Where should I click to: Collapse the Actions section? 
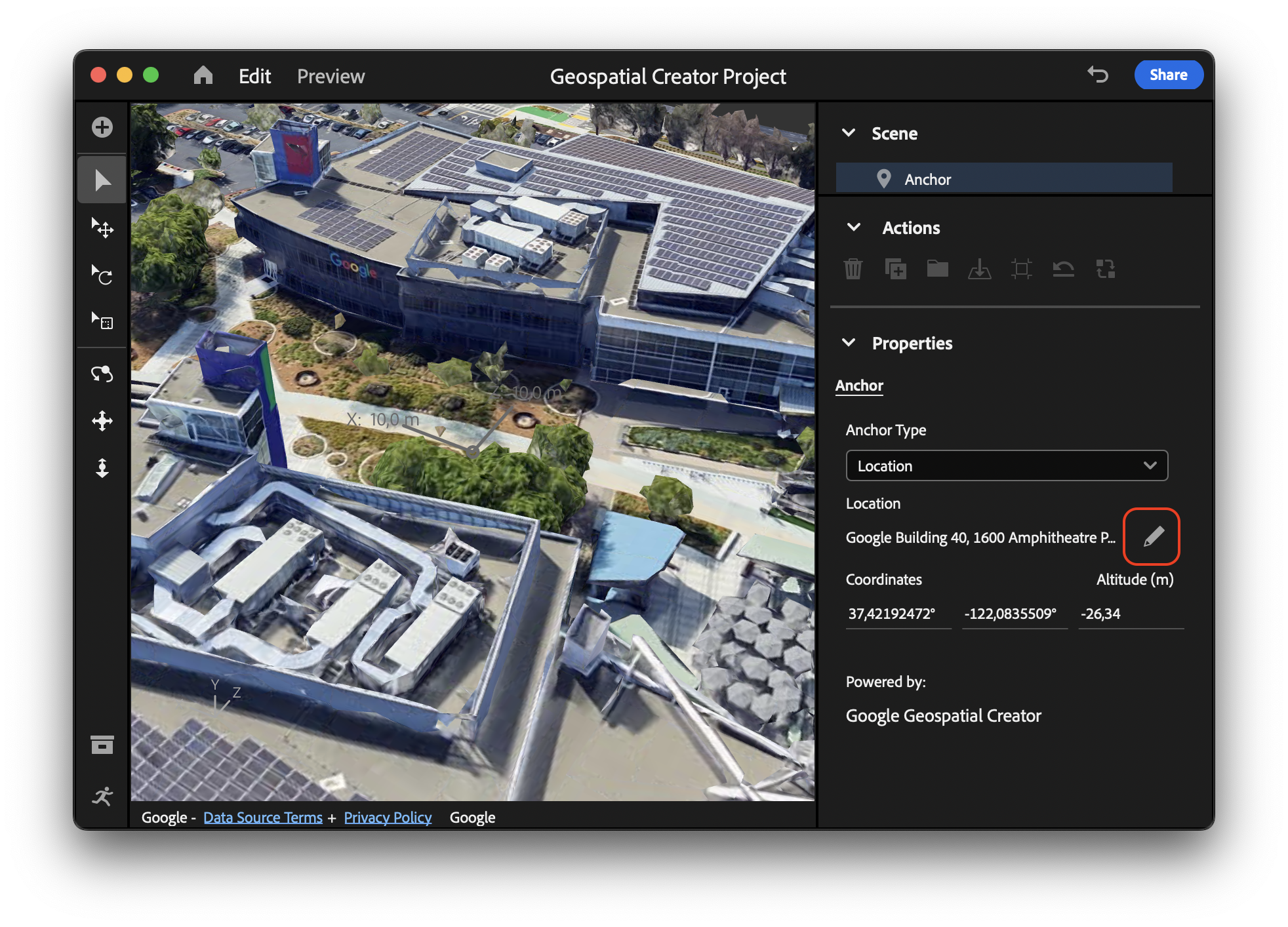[852, 226]
